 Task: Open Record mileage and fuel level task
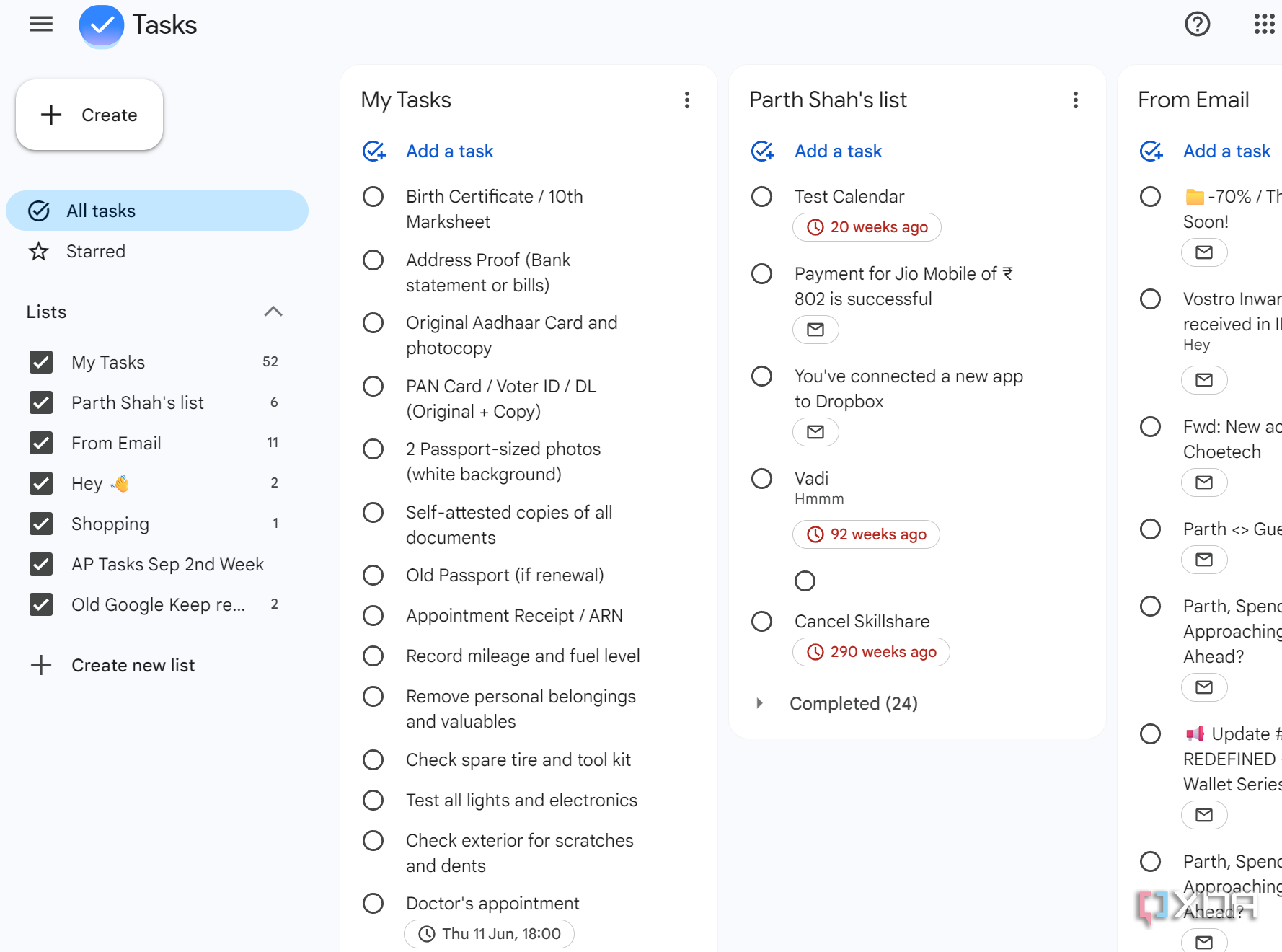523,656
